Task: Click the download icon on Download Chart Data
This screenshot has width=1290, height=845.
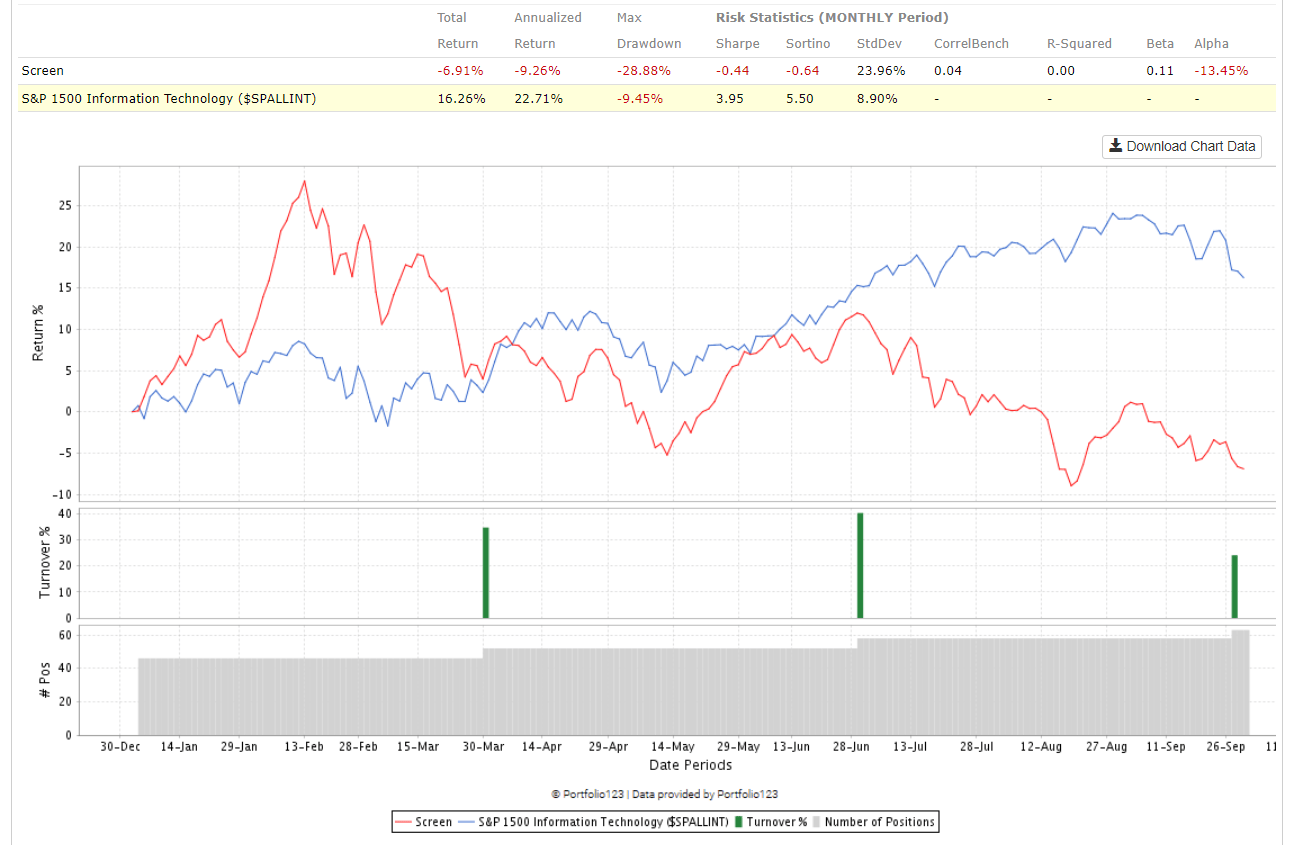Action: click(x=1115, y=146)
